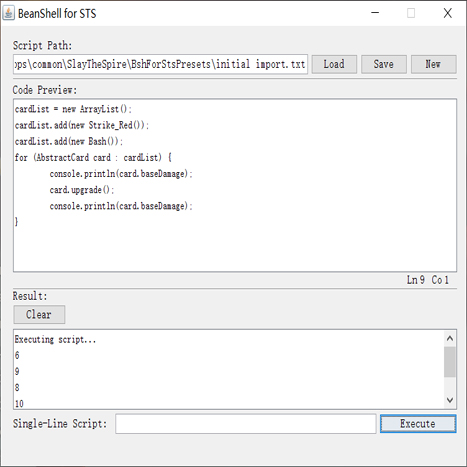Click the result scrollbar down arrow
This screenshot has width=467, height=467.
[x=450, y=400]
